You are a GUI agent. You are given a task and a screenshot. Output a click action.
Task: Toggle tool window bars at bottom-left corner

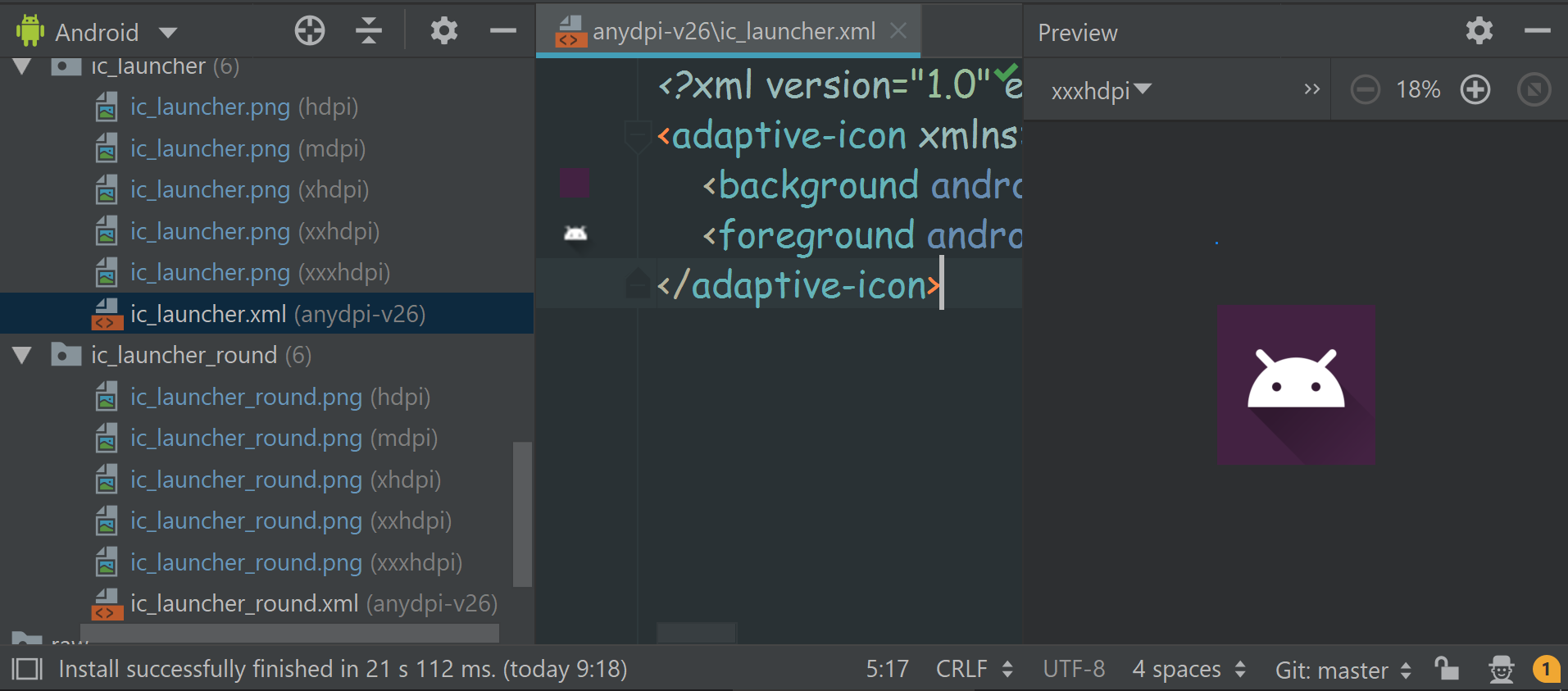click(x=27, y=669)
